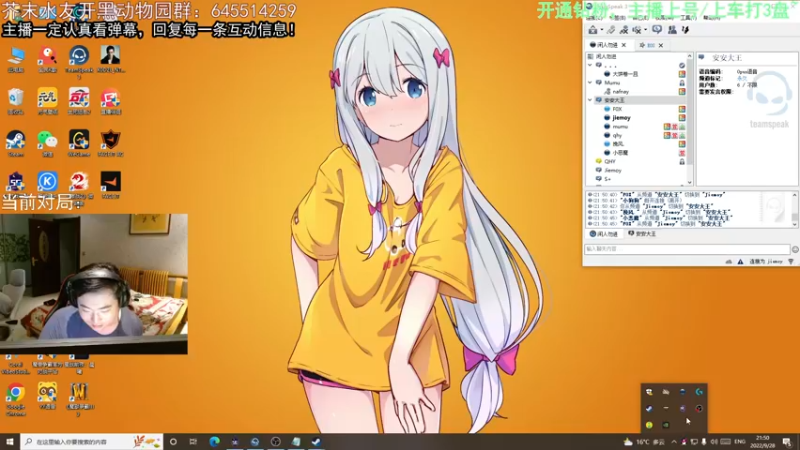Open the Google Chrome desktop shortcut
800x450 pixels.
(x=16, y=399)
